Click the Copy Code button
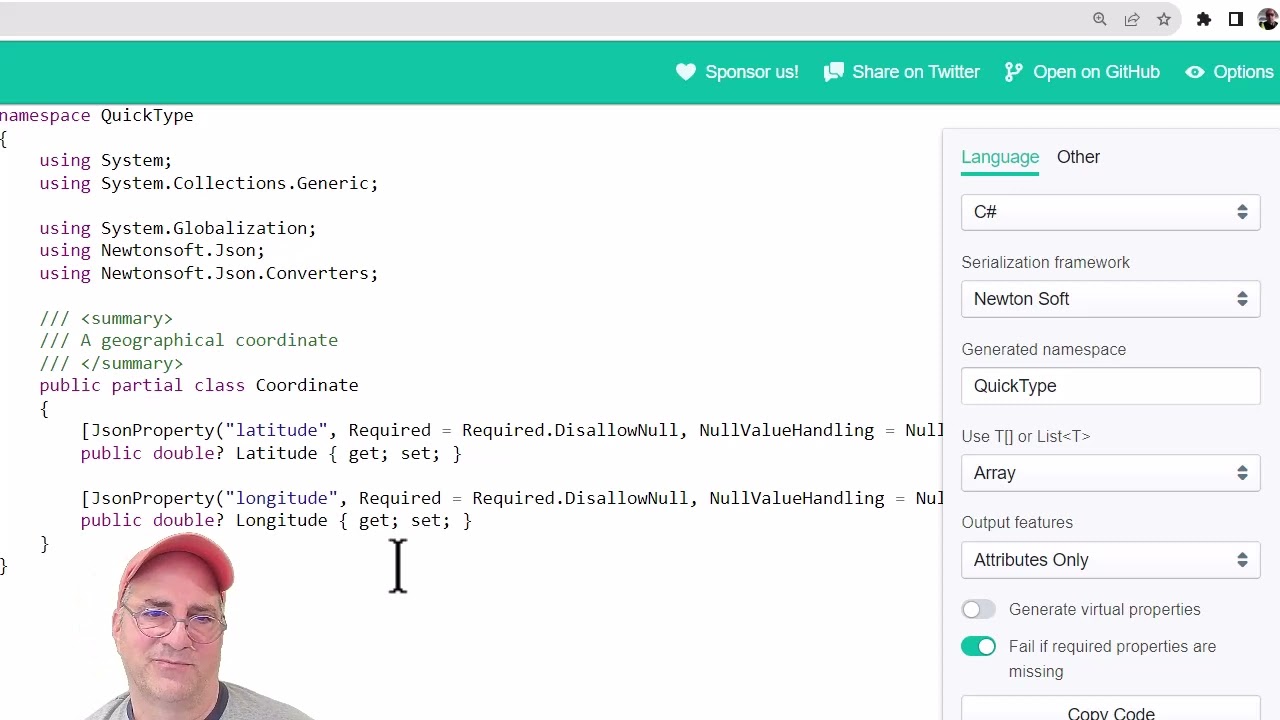The width and height of the screenshot is (1280, 720). [x=1110, y=710]
